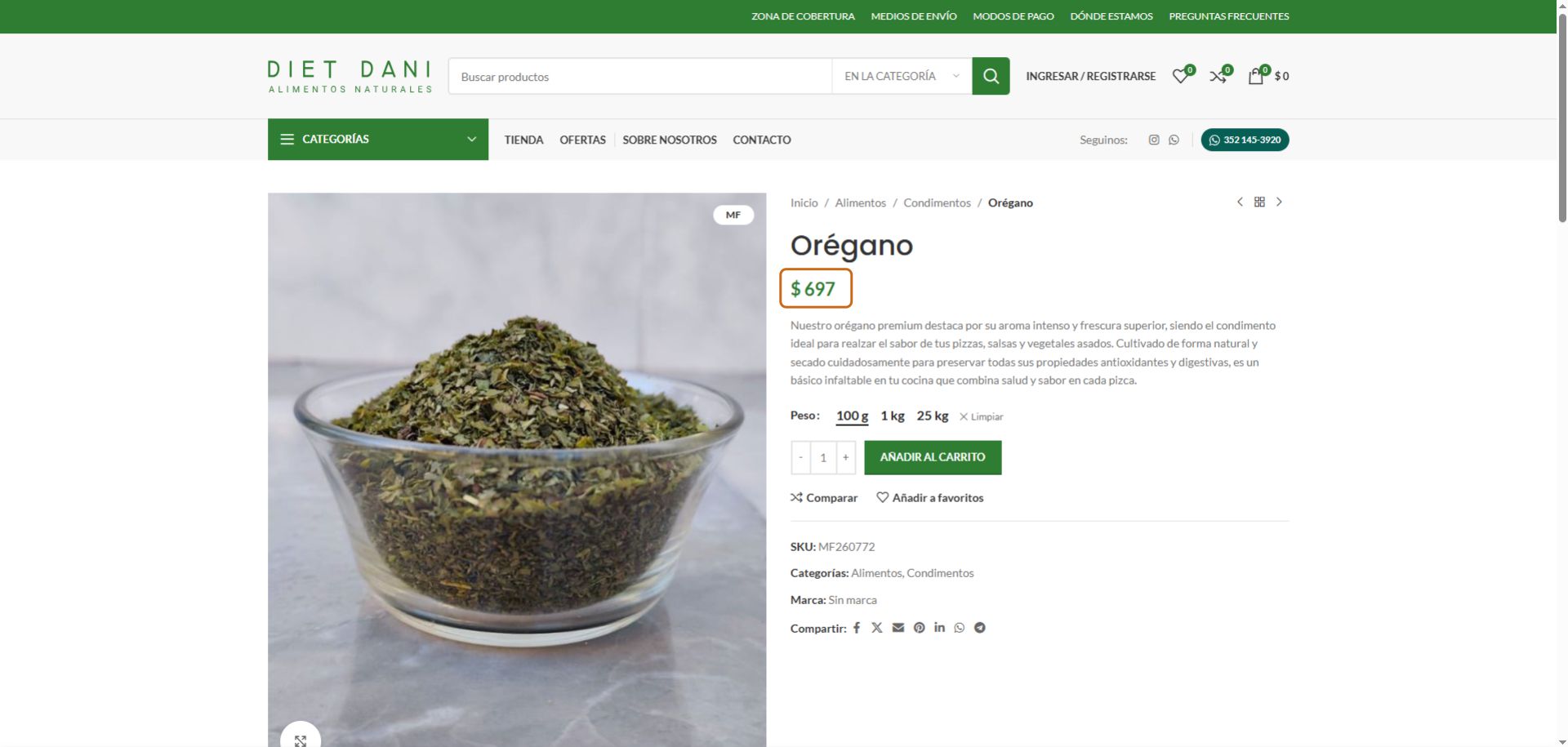Viewport: 1568px width, 747px height.
Task: Increase quantity with the plus button
Action: tap(846, 457)
